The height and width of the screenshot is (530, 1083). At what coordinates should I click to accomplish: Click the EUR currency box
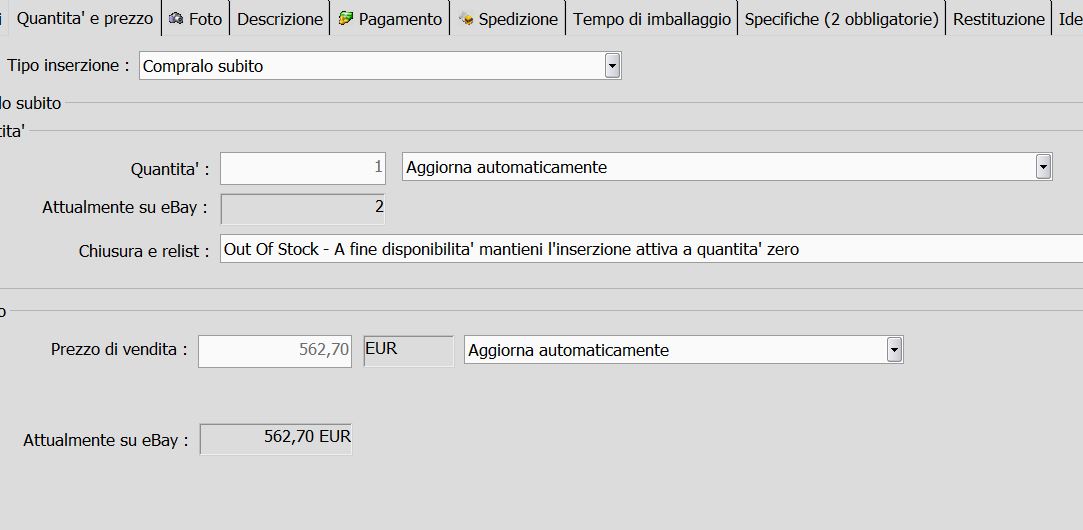pyautogui.click(x=408, y=350)
